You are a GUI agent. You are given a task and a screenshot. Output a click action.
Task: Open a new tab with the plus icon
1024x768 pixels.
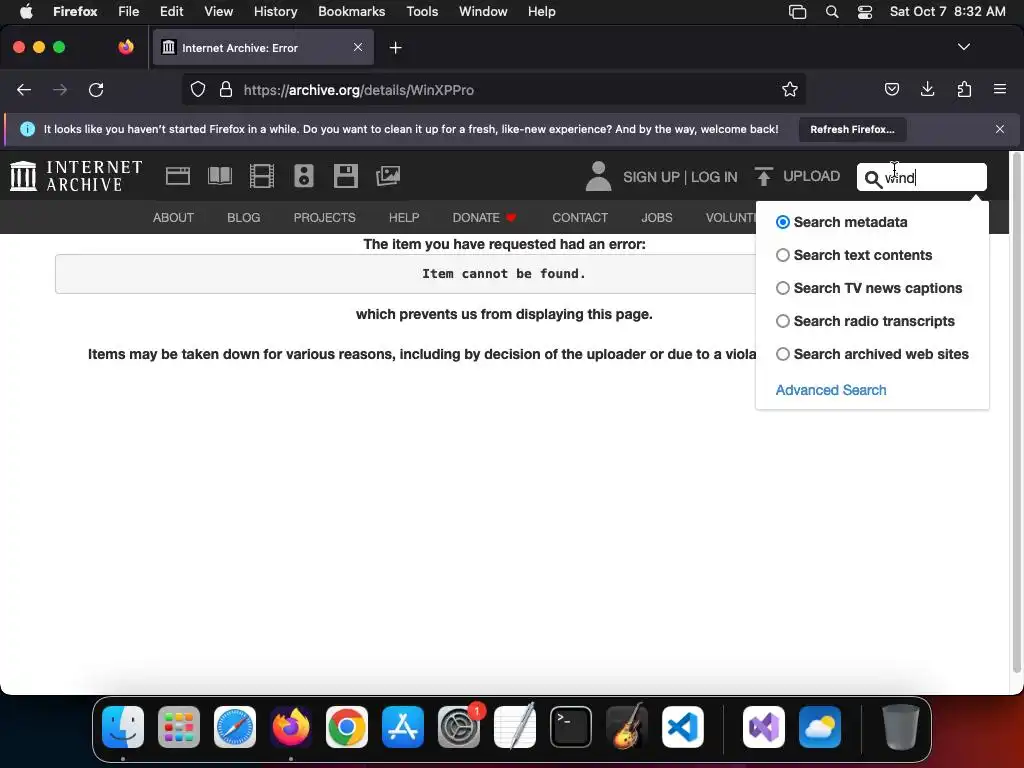[x=395, y=48]
